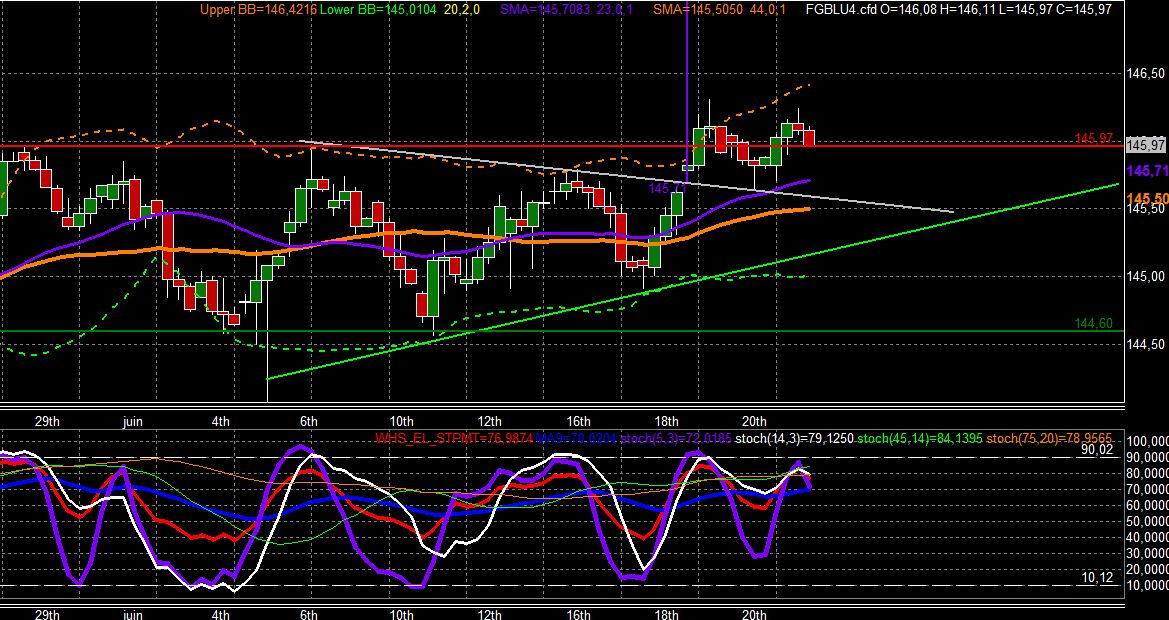Click the C=145,97 close value
This screenshot has height=620, width=1169.
(x=1081, y=9)
